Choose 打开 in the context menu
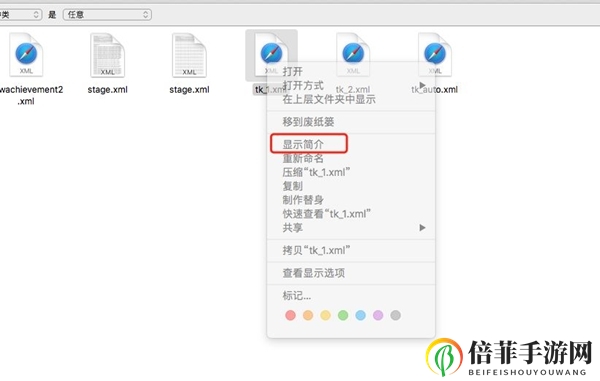Viewport: 600px width, 381px height. click(x=293, y=71)
